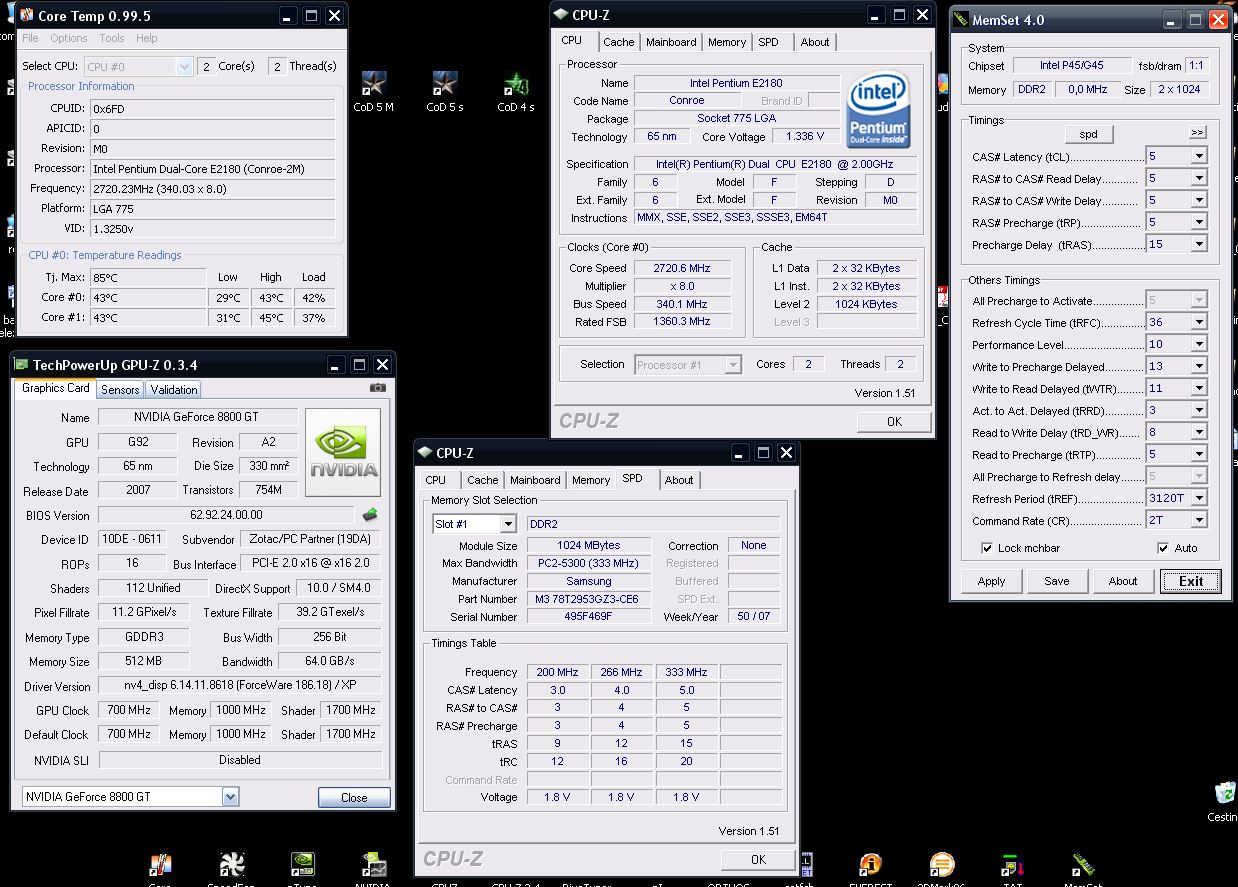Click the Close button in GPU-Z

click(x=354, y=797)
